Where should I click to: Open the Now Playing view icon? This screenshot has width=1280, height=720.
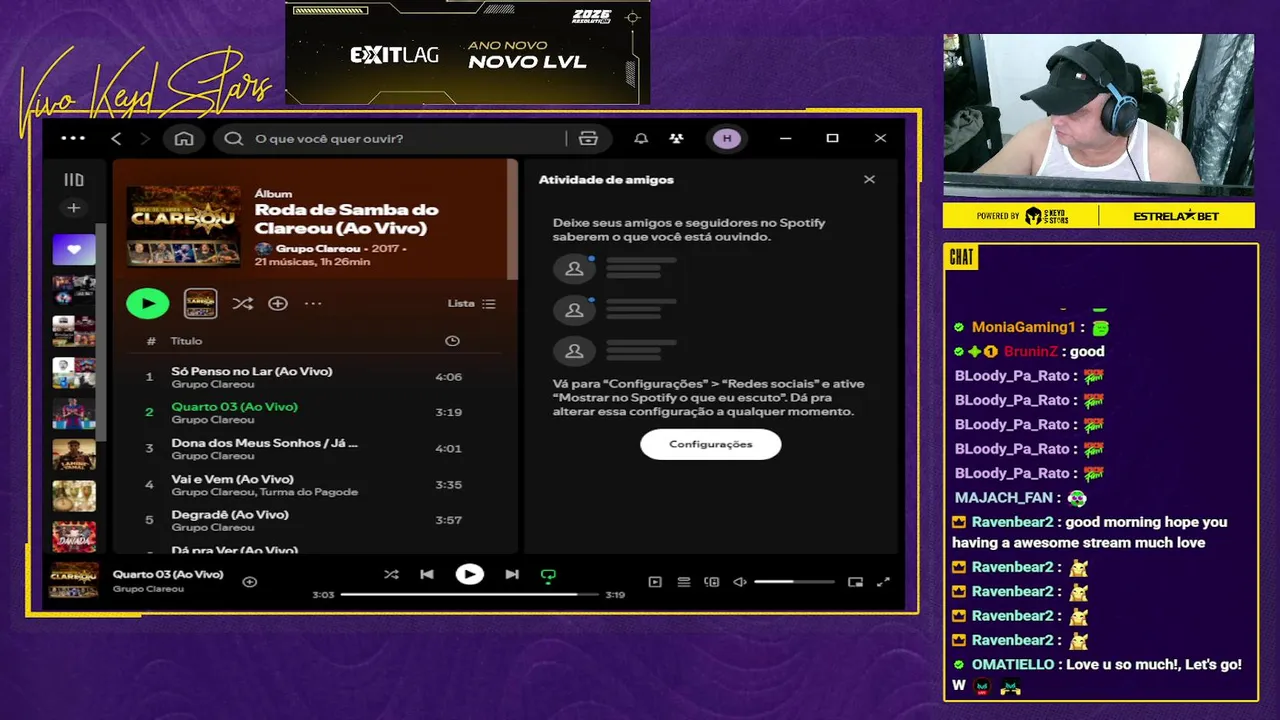point(655,581)
